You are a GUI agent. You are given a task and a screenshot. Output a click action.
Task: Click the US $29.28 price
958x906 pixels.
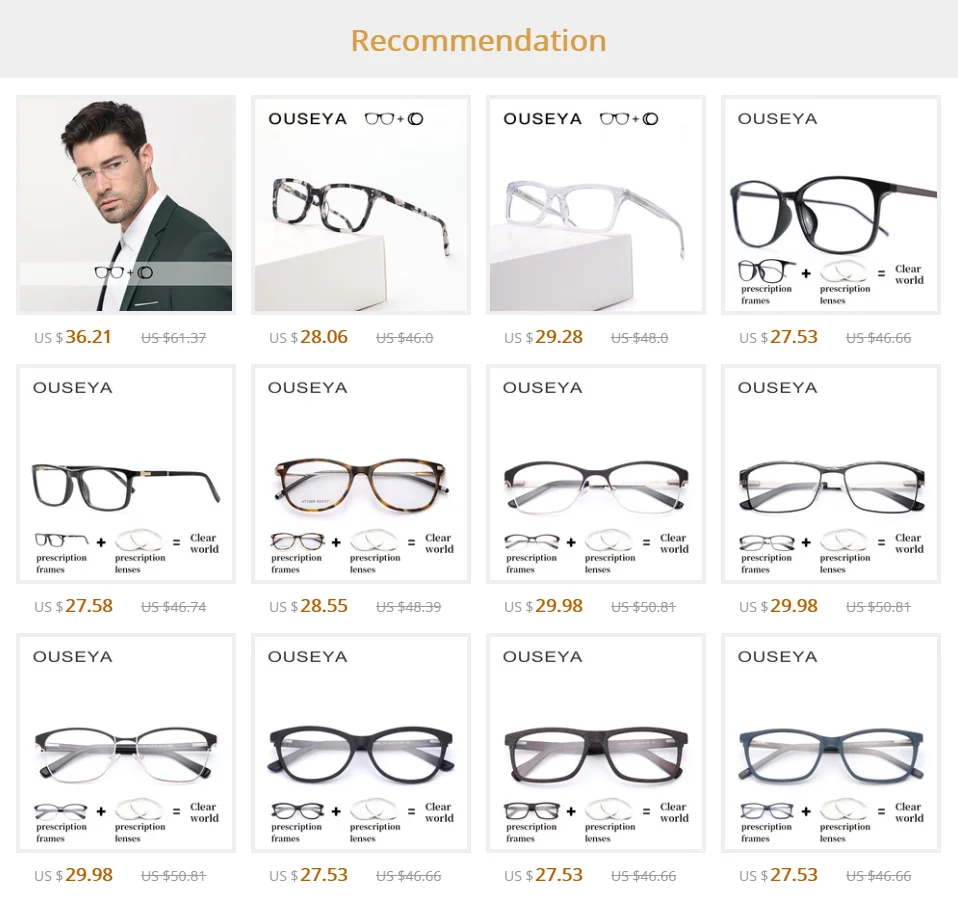[x=543, y=337]
